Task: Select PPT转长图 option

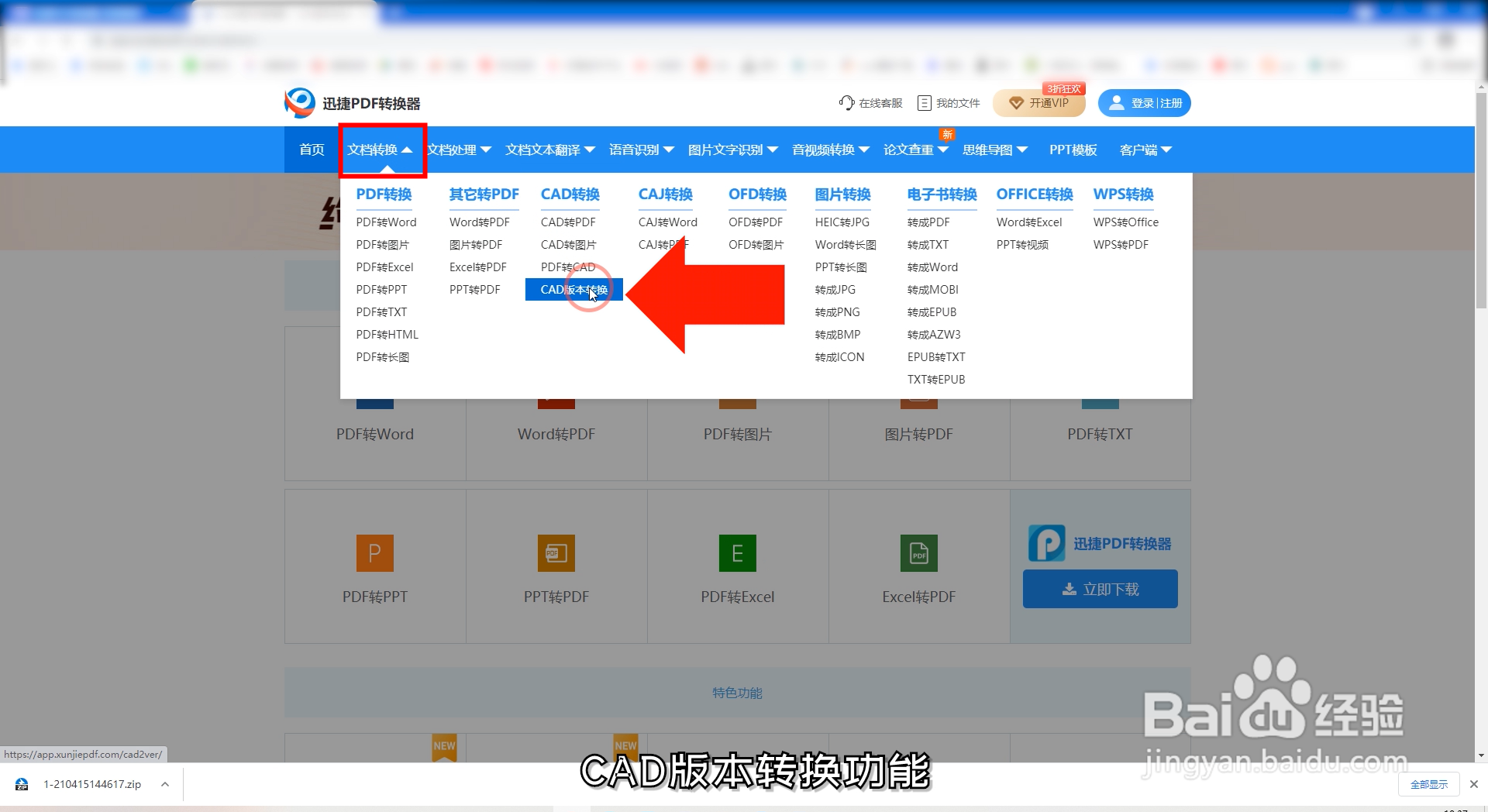Action: (841, 267)
